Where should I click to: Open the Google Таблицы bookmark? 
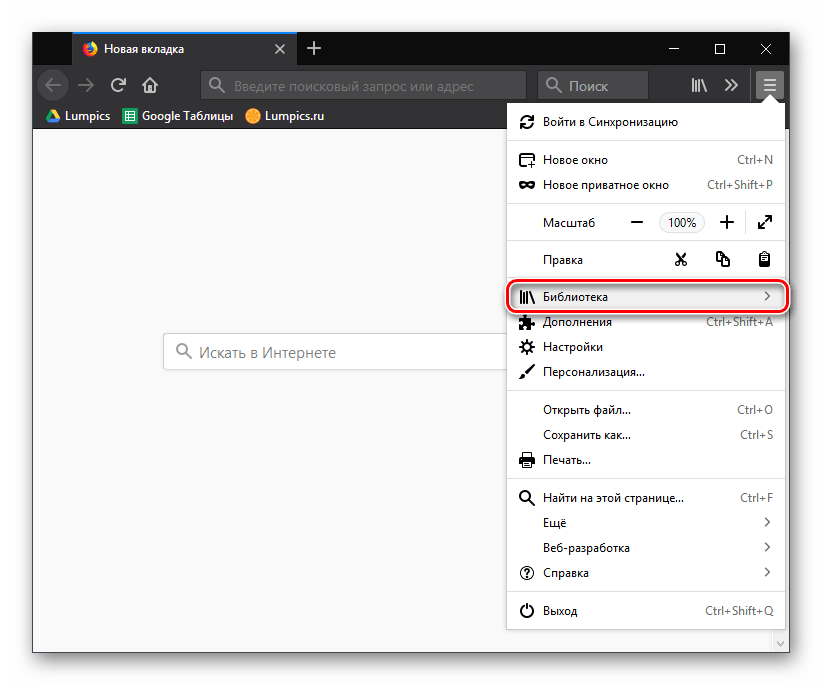[x=178, y=116]
